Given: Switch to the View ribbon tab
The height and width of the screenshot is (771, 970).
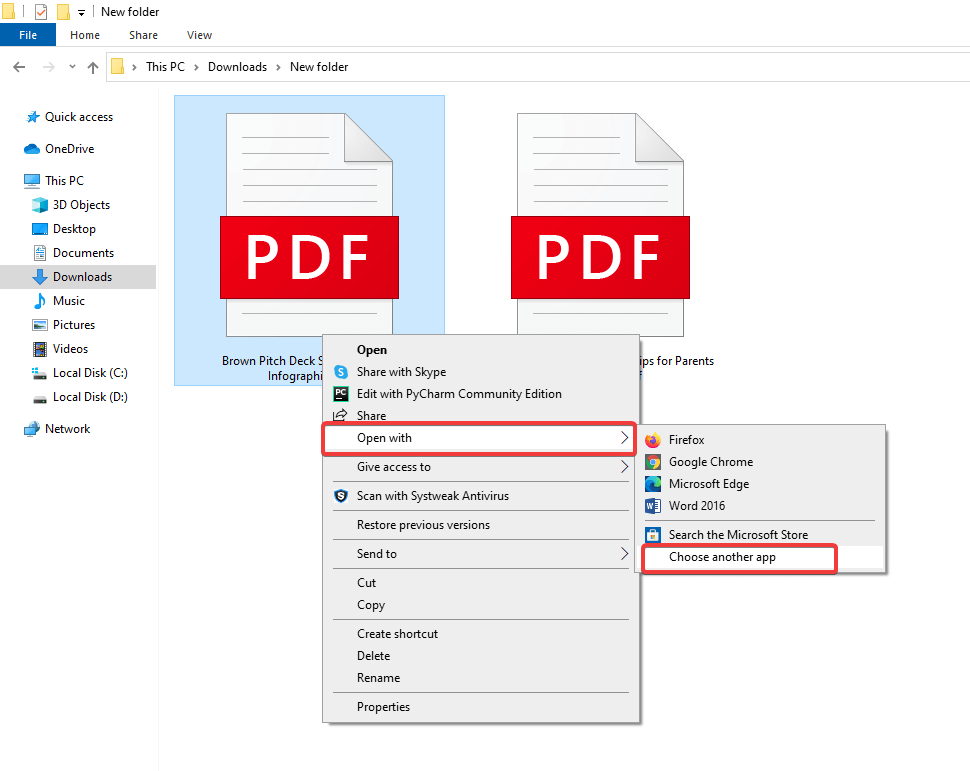Looking at the screenshot, I should click(x=199, y=35).
